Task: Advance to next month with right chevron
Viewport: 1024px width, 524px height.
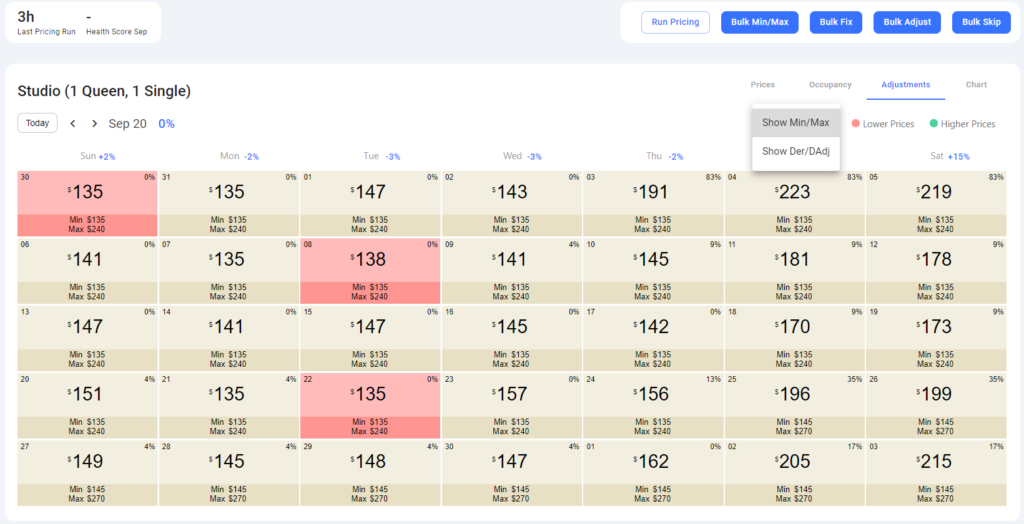Action: [95, 123]
